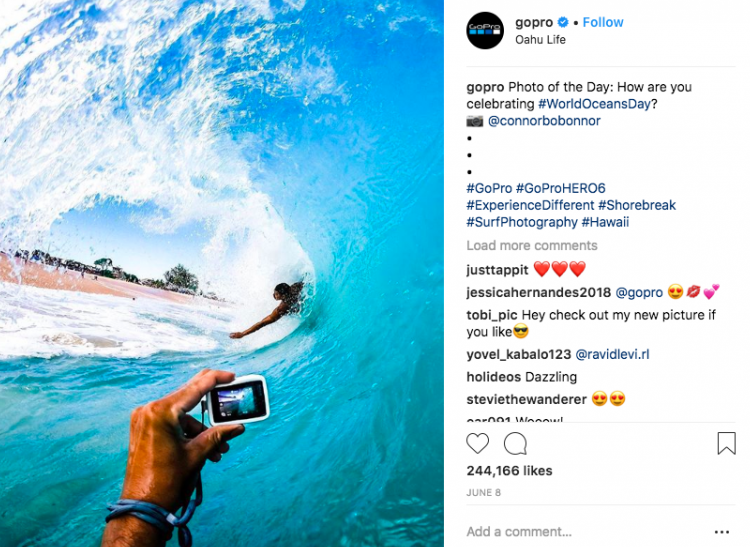Click the GoPro profile avatar
This screenshot has width=750, height=547.
click(485, 31)
